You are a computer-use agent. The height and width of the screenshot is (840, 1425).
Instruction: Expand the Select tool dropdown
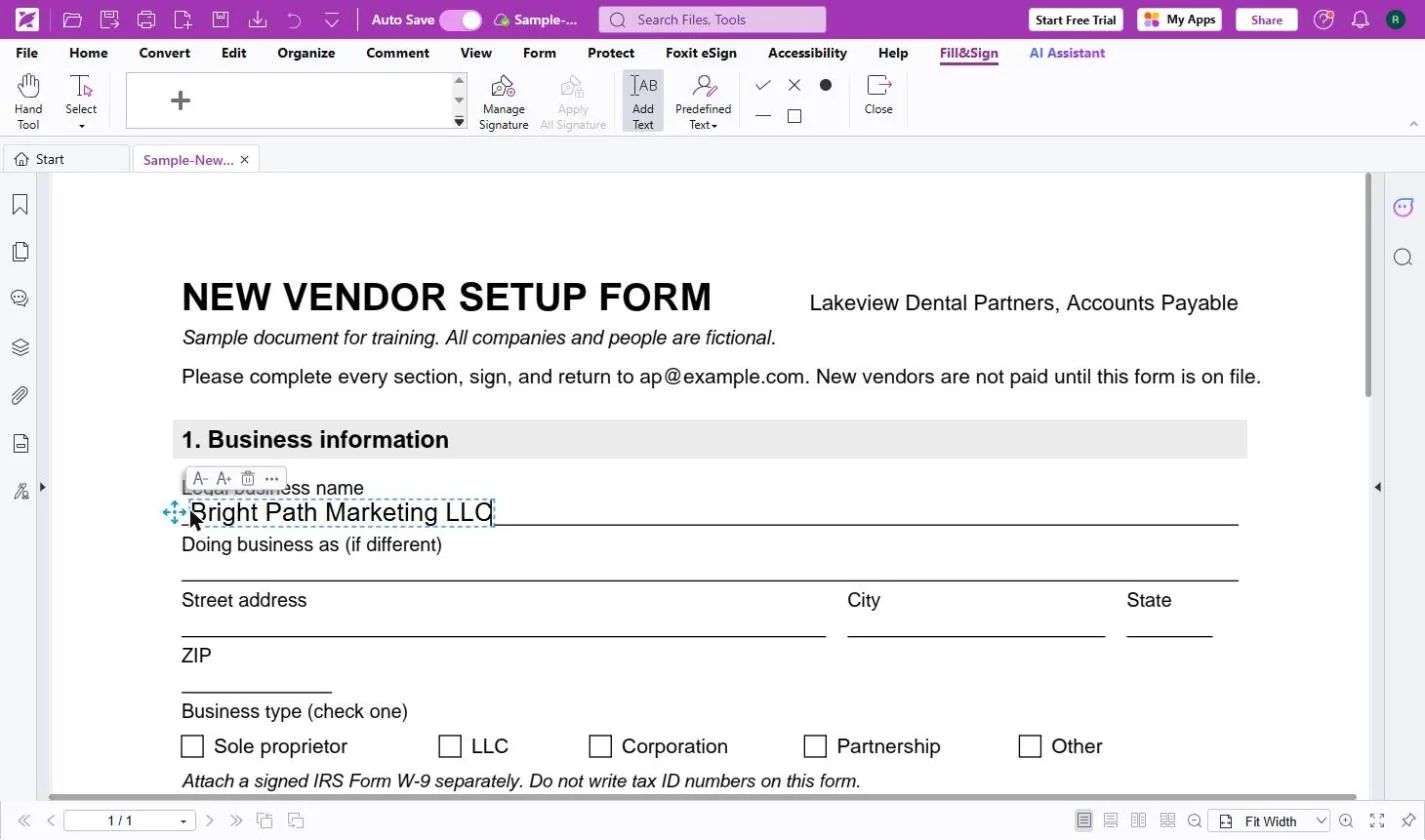pos(81,126)
